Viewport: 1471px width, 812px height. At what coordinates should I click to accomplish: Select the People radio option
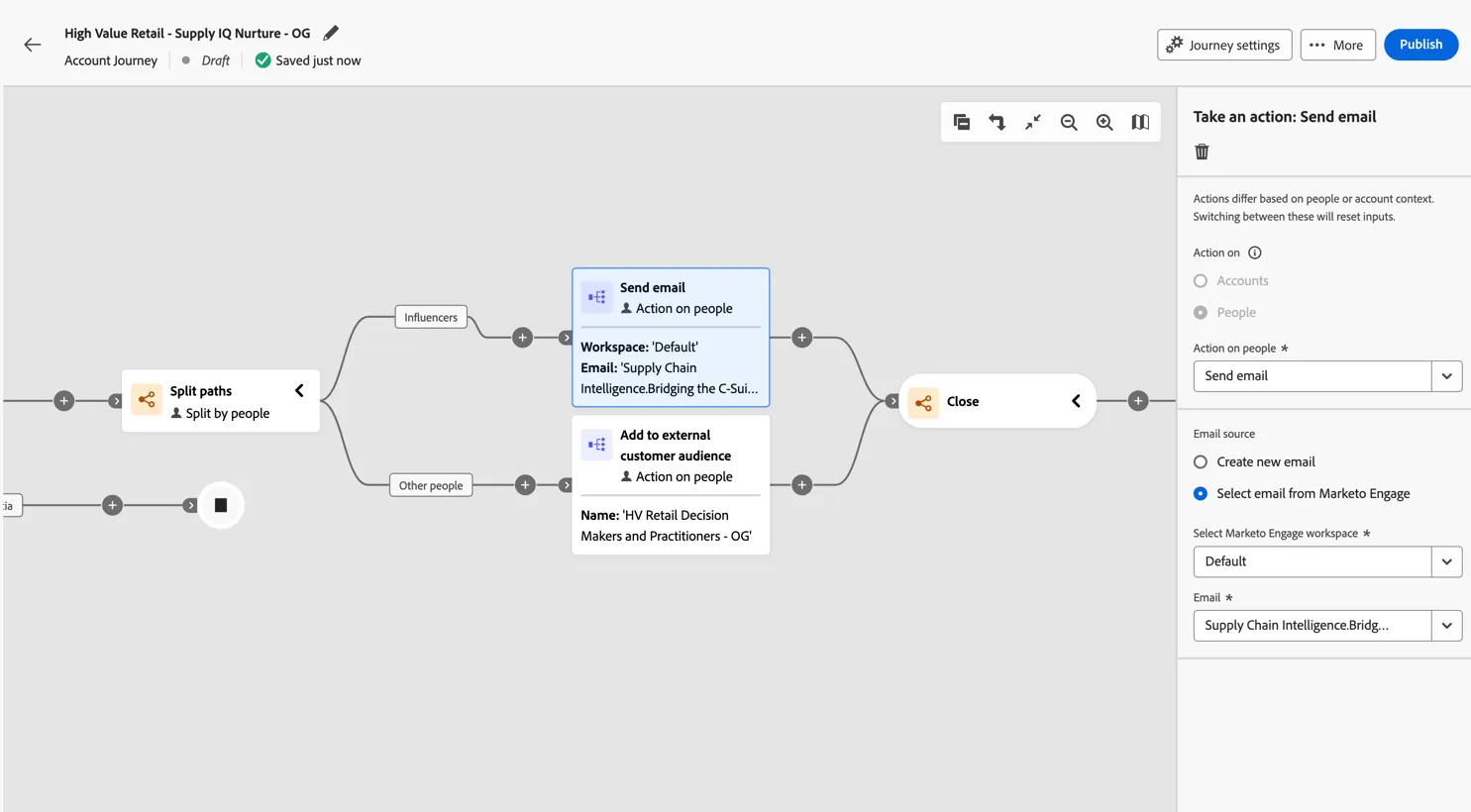point(1201,313)
